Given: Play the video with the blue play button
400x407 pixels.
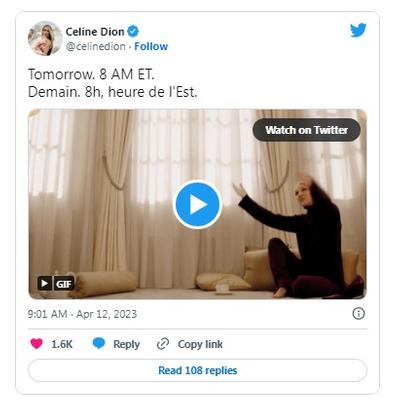Looking at the screenshot, I should click(x=198, y=204).
